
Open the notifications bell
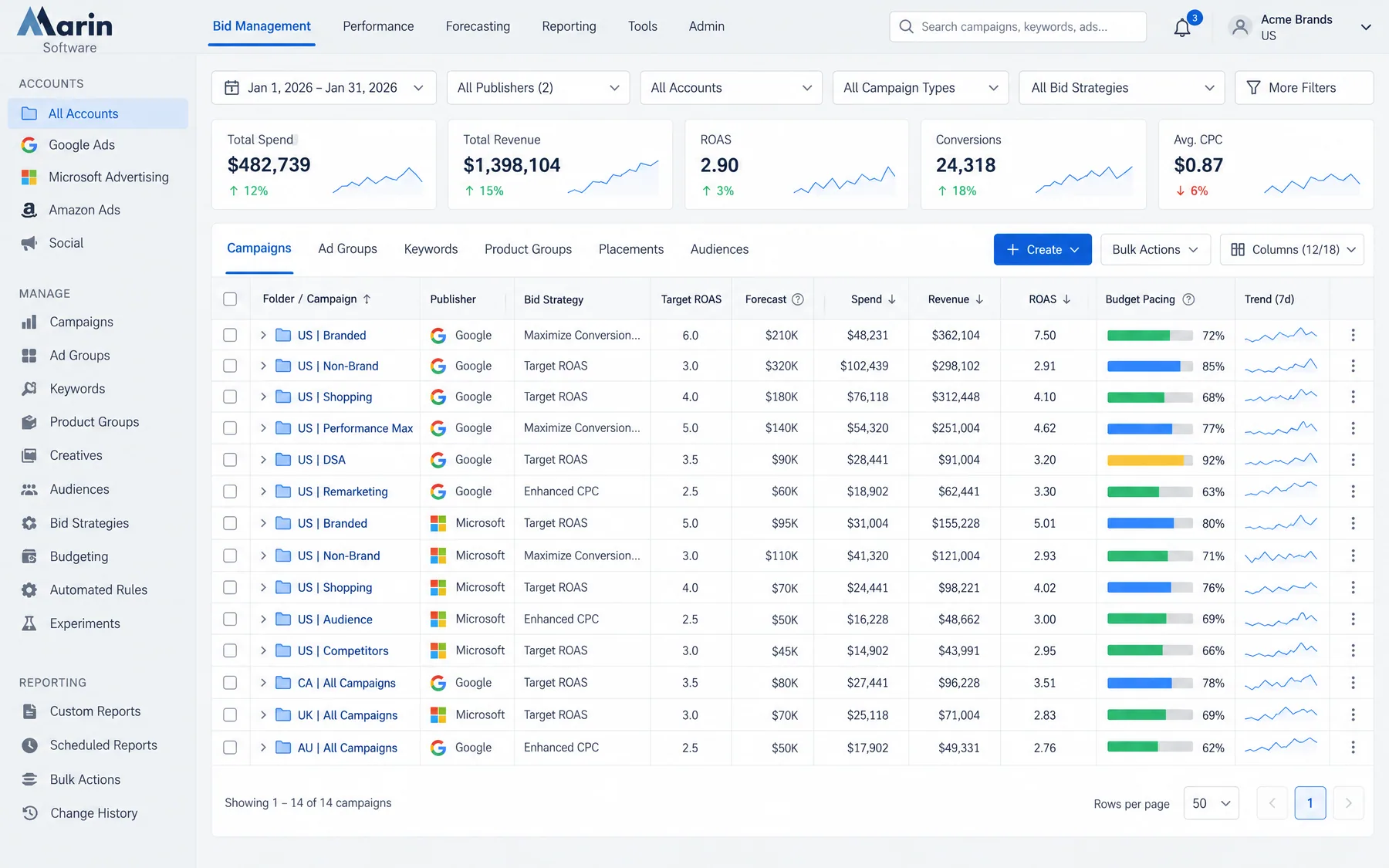(1181, 28)
